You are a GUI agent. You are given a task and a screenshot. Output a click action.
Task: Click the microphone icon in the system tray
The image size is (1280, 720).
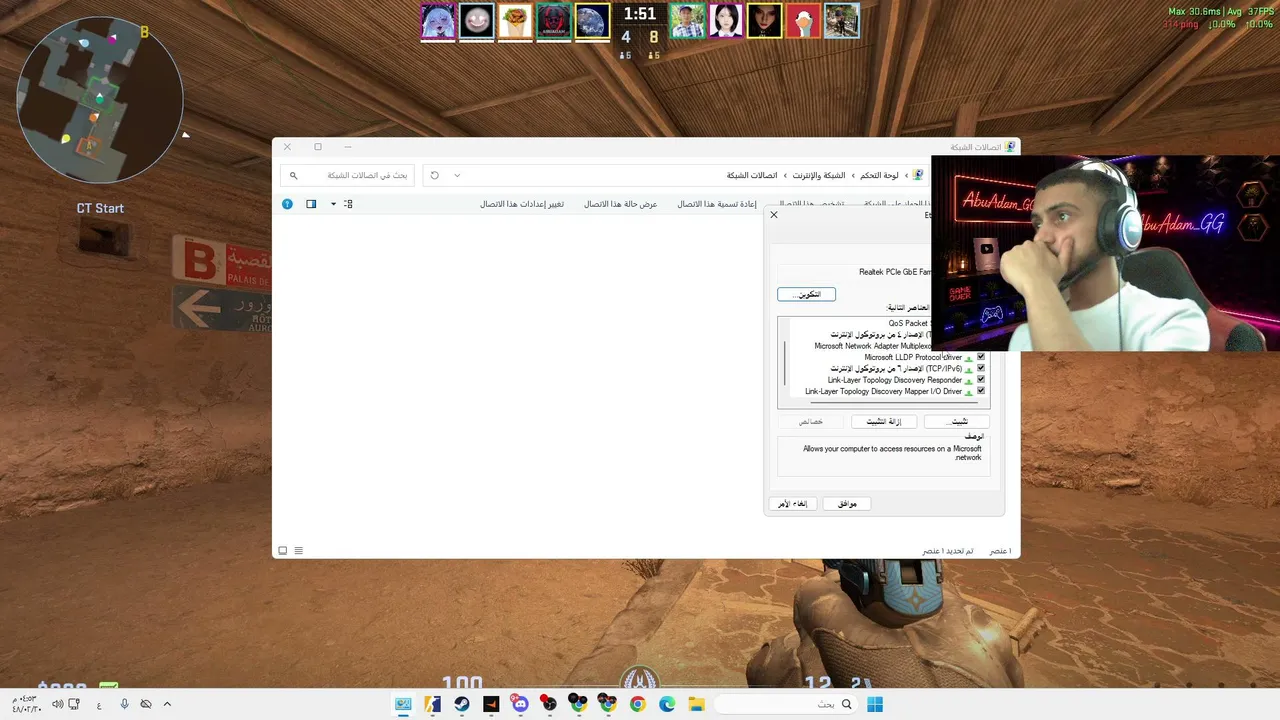[x=125, y=704]
